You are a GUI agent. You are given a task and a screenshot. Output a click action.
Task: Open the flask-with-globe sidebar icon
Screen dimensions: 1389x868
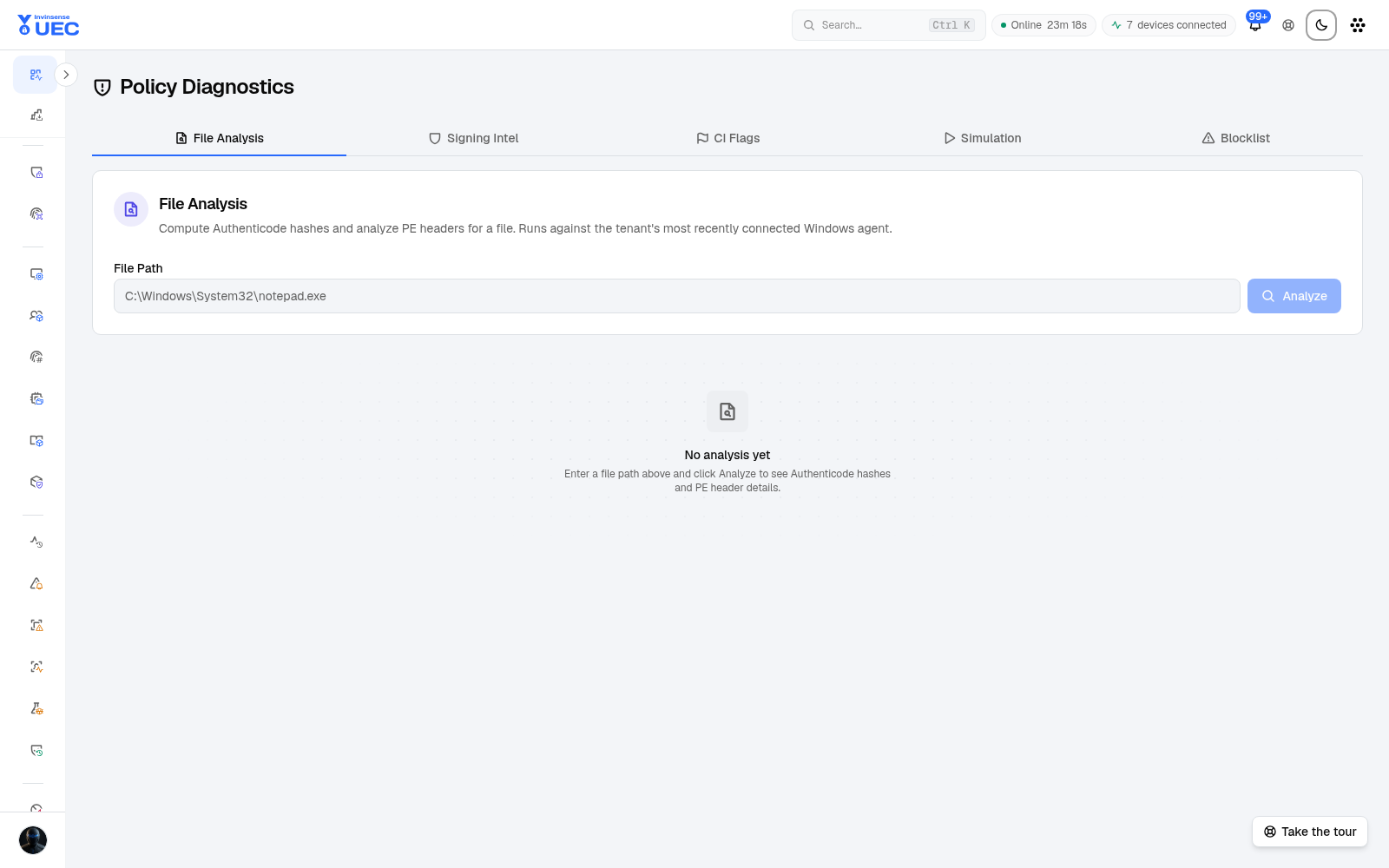coord(36,708)
